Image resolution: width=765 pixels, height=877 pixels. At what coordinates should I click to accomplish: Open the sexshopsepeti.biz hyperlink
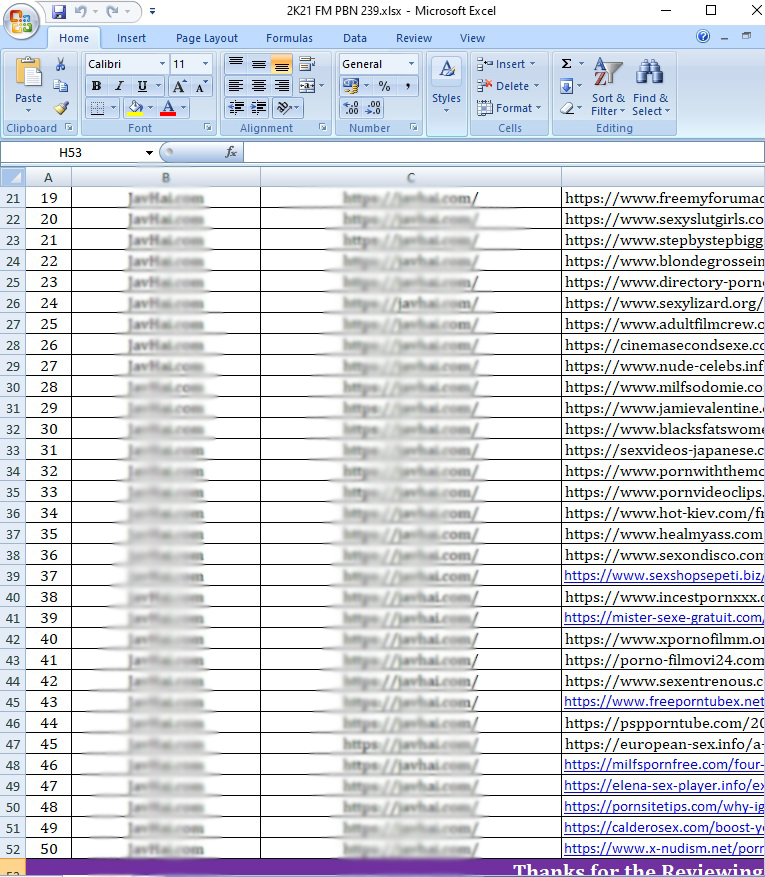pos(663,576)
